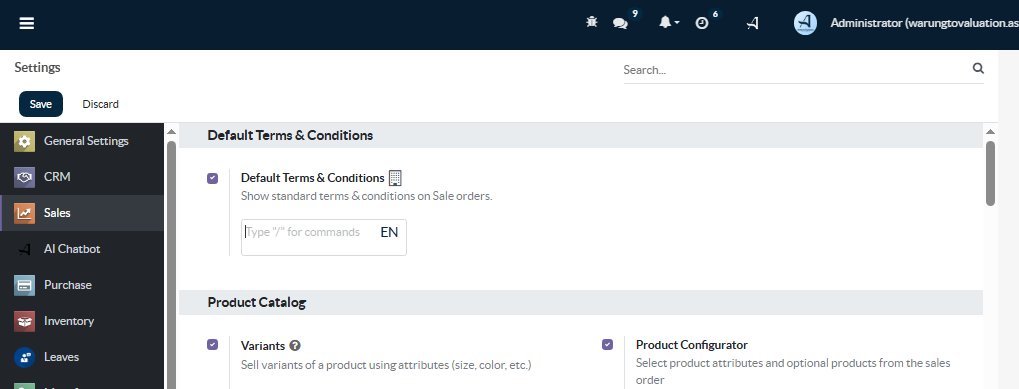Viewport: 1019px width, 389px height.
Task: Click the Settings page title
Action: (x=38, y=68)
